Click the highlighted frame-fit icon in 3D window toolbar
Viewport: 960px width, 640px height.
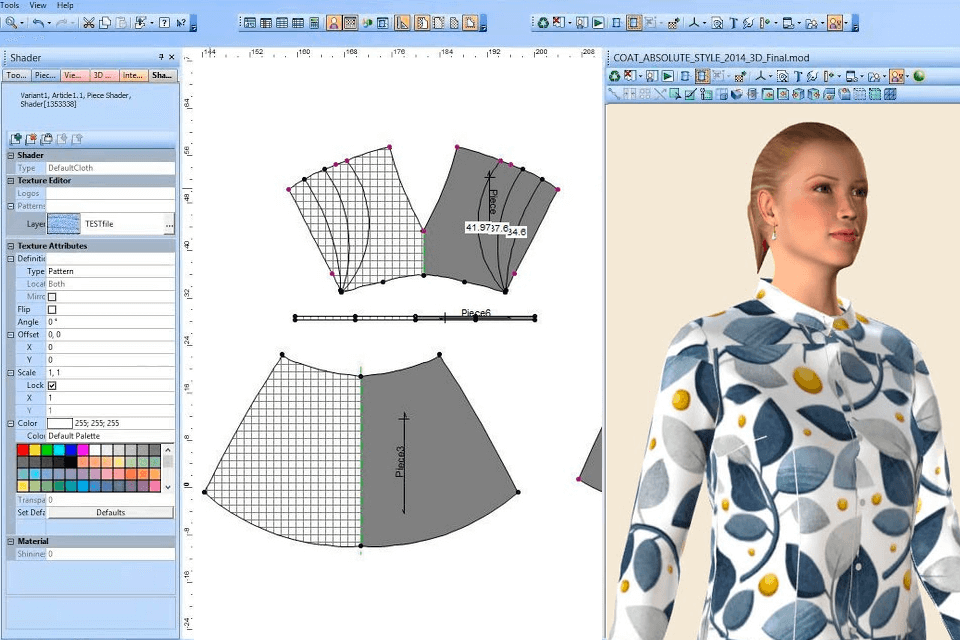702,76
